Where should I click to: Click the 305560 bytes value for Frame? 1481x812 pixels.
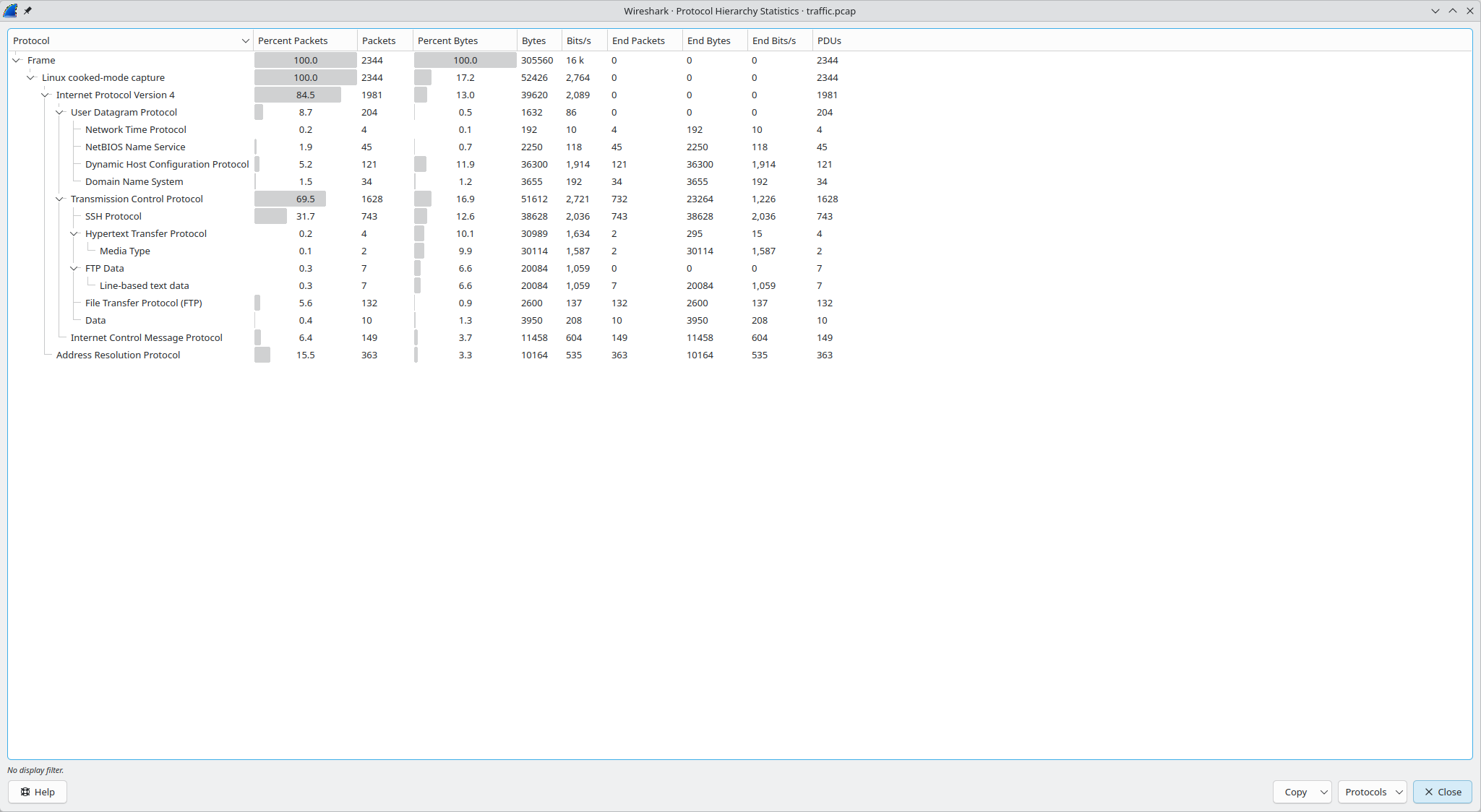pos(537,60)
